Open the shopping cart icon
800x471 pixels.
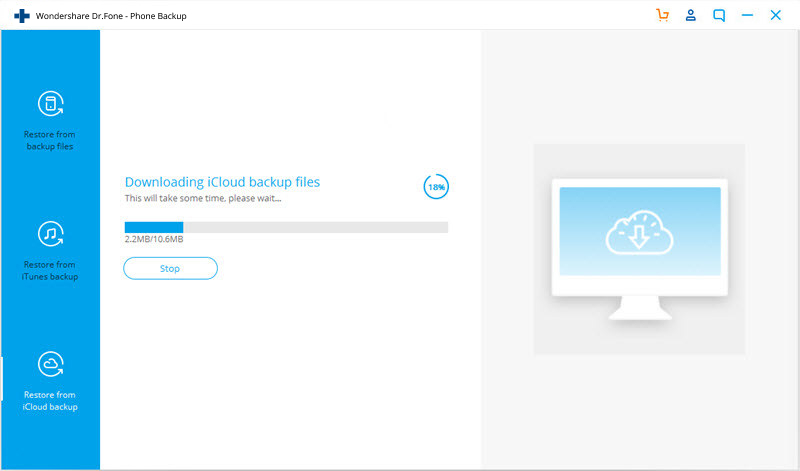[x=662, y=15]
